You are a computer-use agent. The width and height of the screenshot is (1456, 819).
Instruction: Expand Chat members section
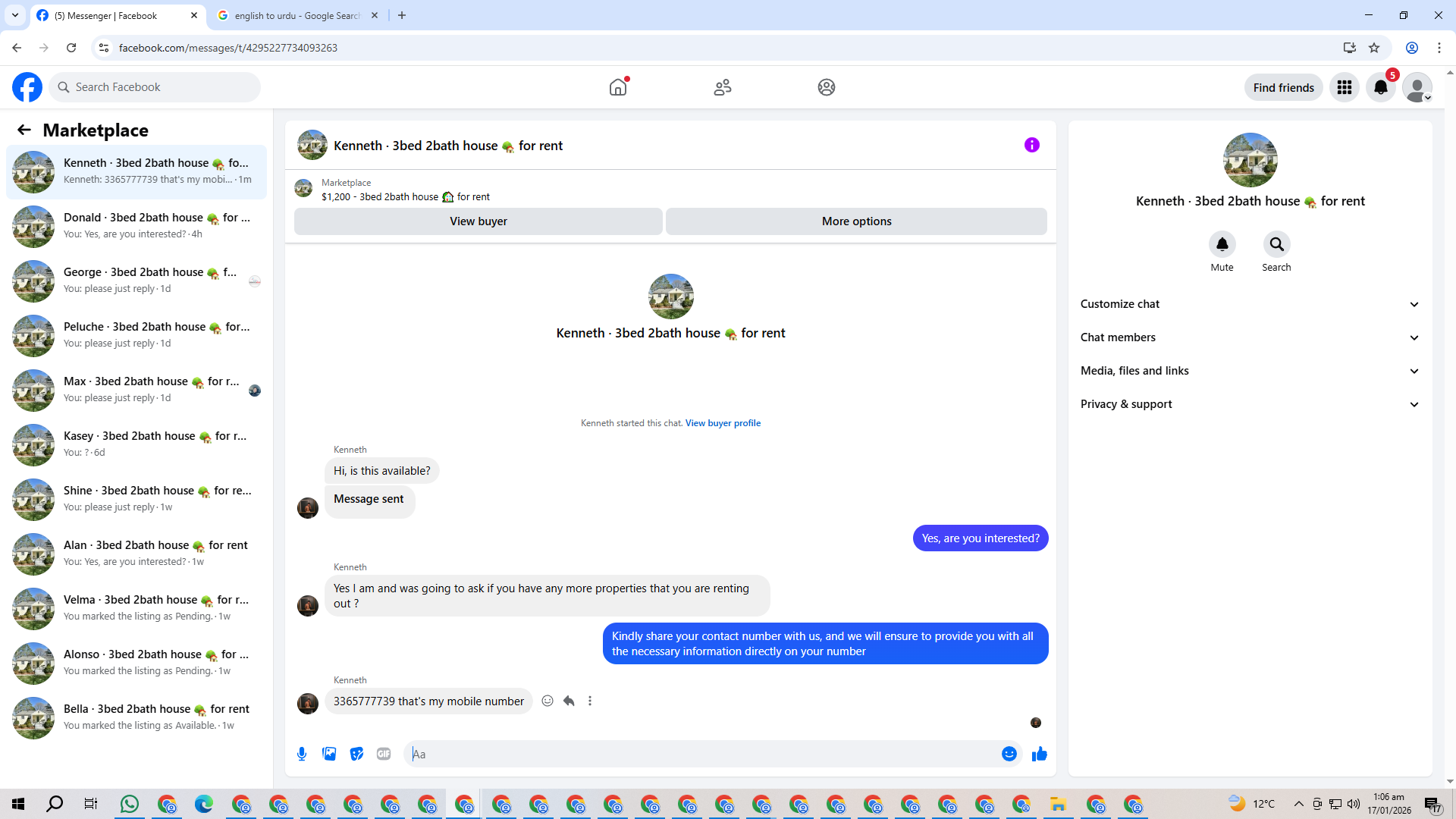tap(1249, 337)
